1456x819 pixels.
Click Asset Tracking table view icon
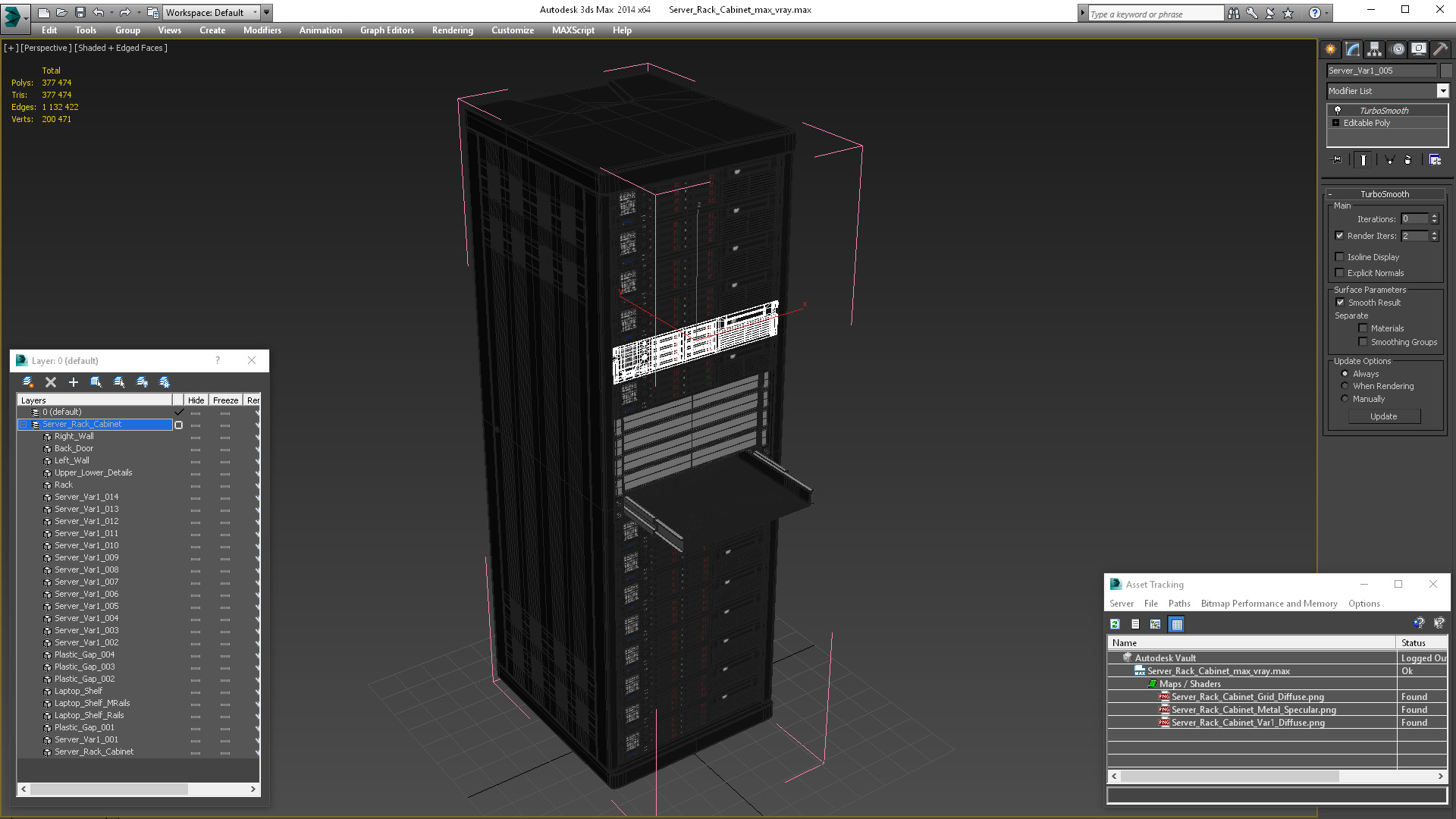tap(1177, 624)
